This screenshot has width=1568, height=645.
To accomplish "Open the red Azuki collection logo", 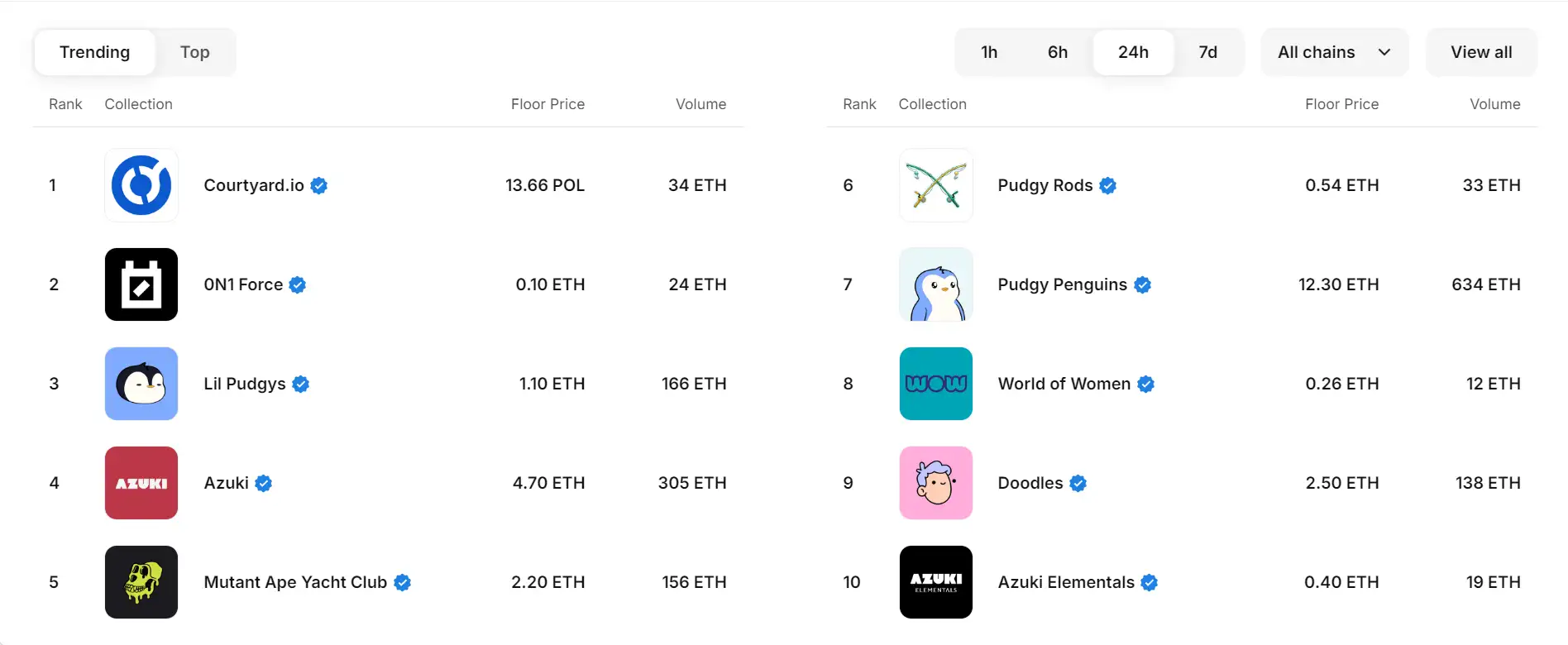I will click(x=141, y=483).
